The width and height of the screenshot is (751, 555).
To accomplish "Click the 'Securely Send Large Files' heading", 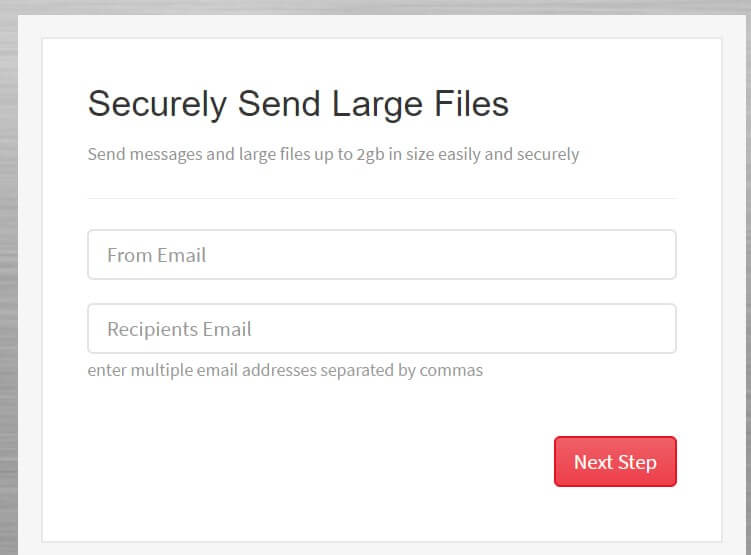I will (x=298, y=104).
